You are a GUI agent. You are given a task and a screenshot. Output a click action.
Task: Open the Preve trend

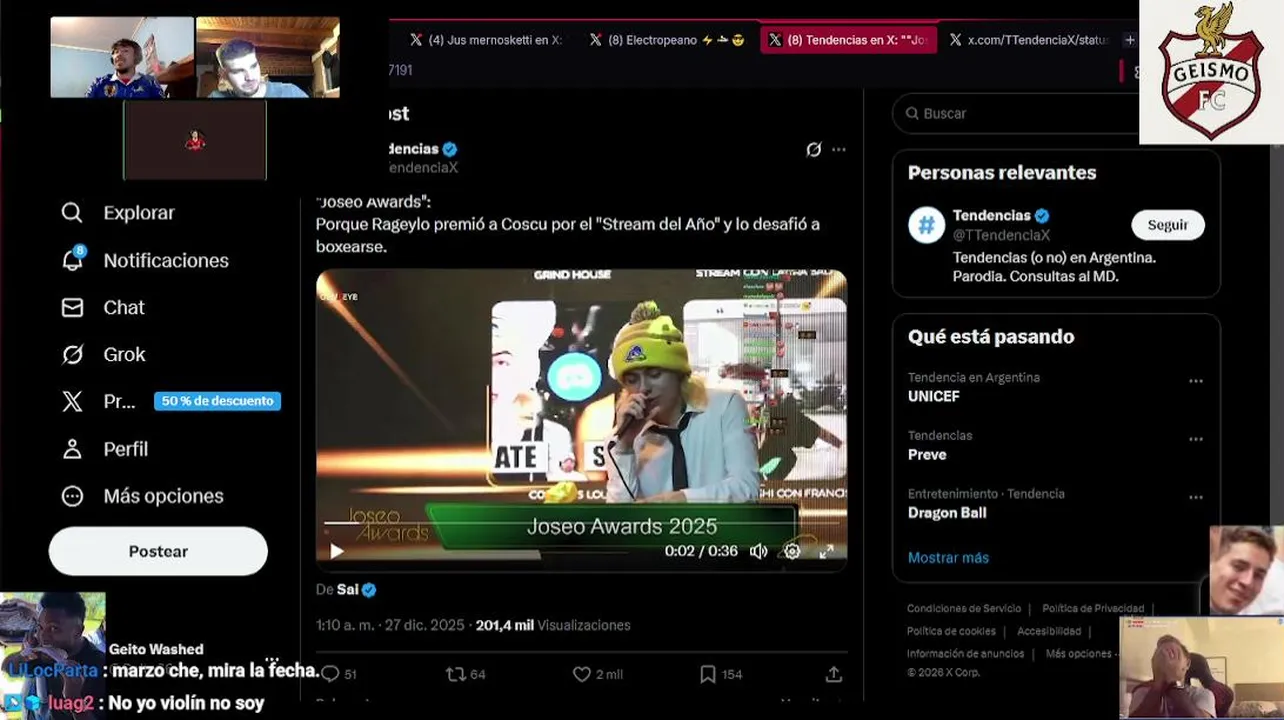click(x=927, y=454)
